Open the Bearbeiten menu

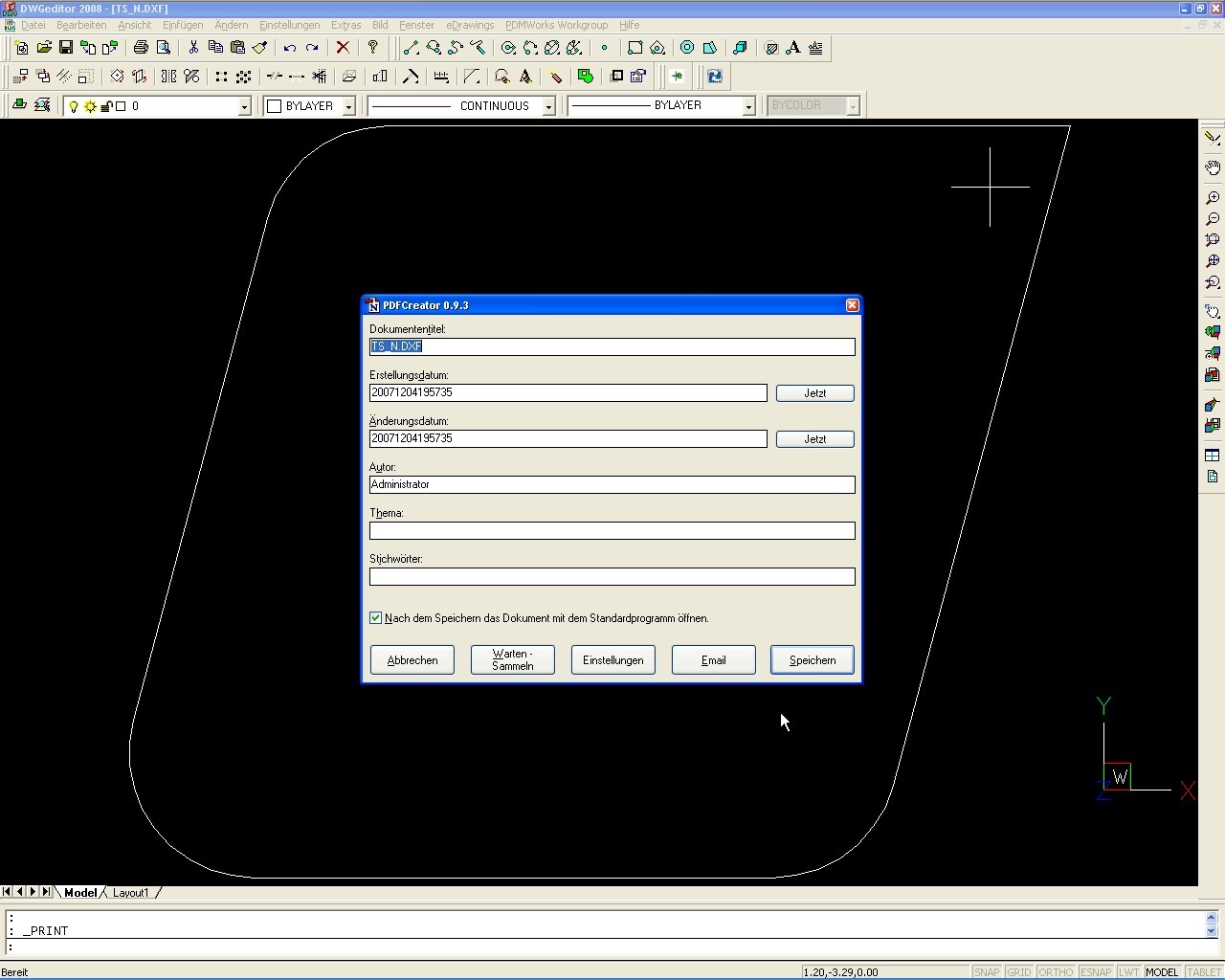click(81, 25)
